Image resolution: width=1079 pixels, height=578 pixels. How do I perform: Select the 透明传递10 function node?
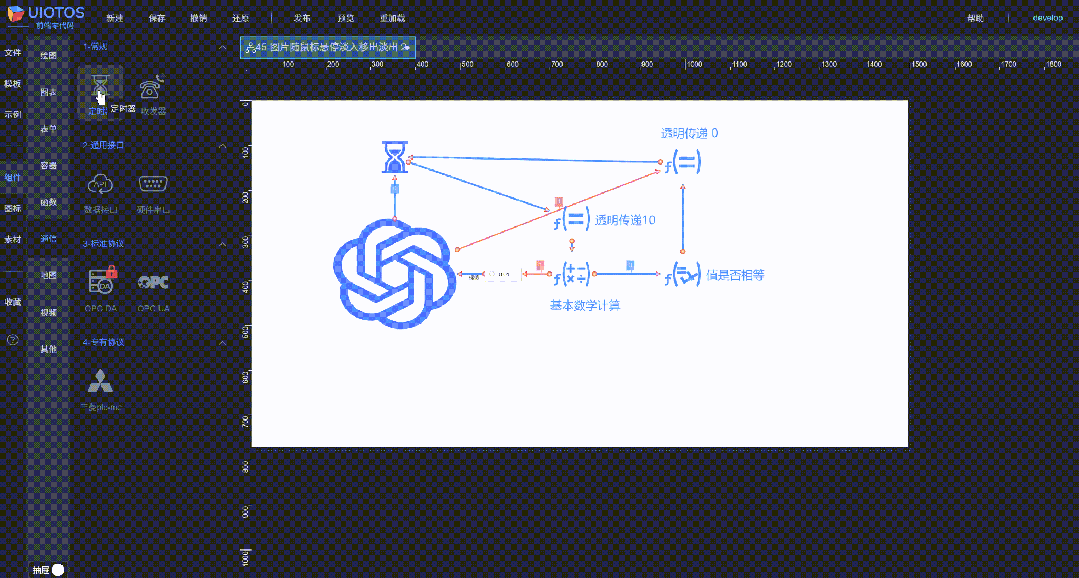(x=572, y=220)
